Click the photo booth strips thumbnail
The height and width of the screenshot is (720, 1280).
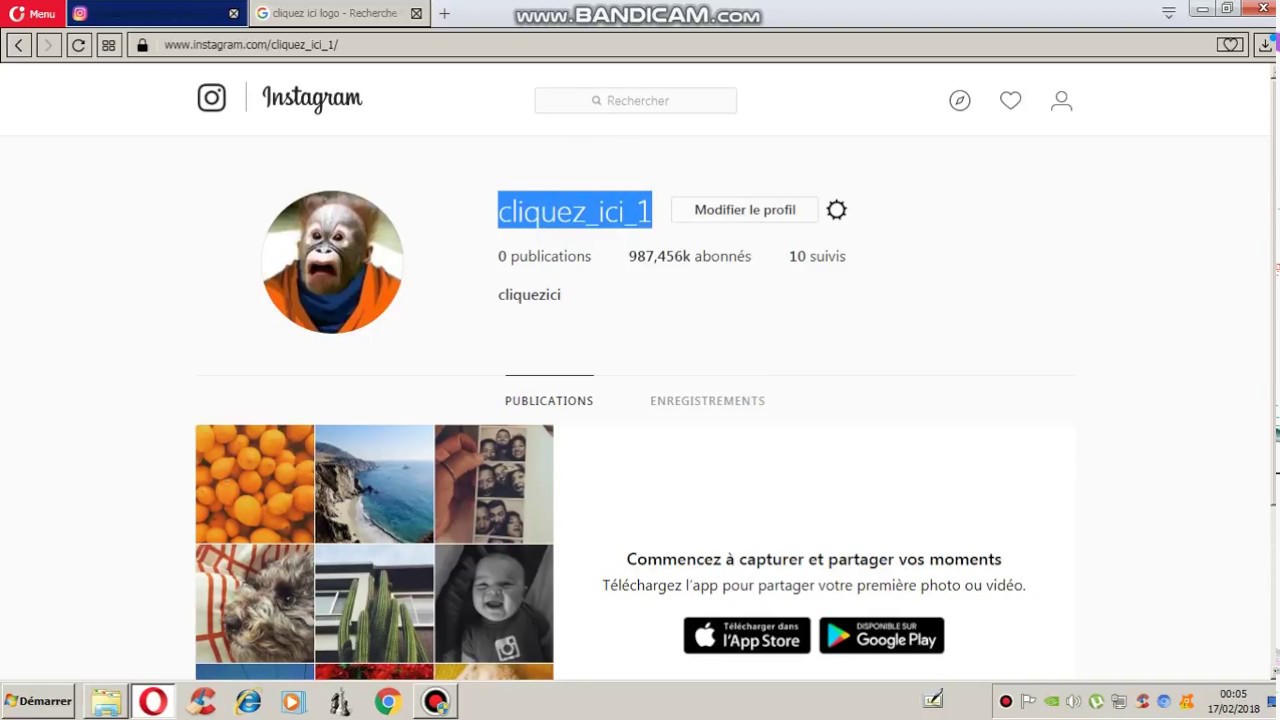[494, 484]
